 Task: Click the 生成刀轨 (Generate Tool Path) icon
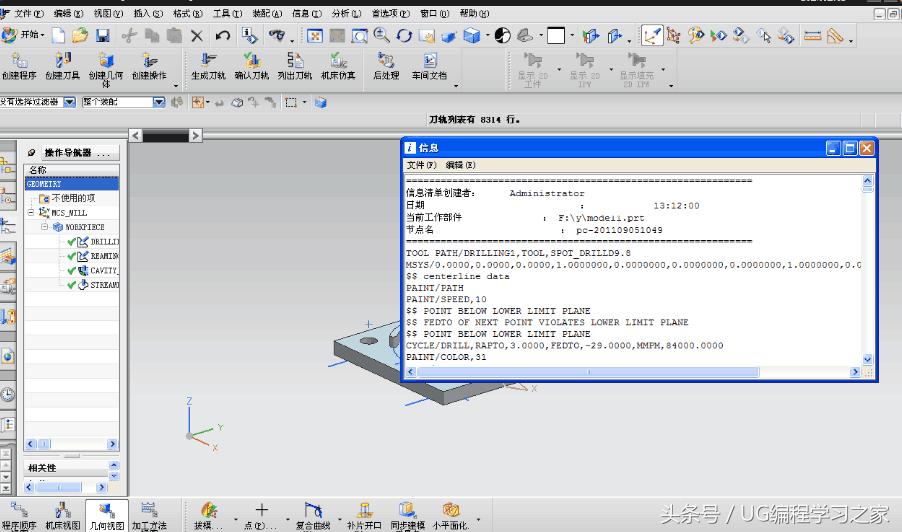pos(208,65)
